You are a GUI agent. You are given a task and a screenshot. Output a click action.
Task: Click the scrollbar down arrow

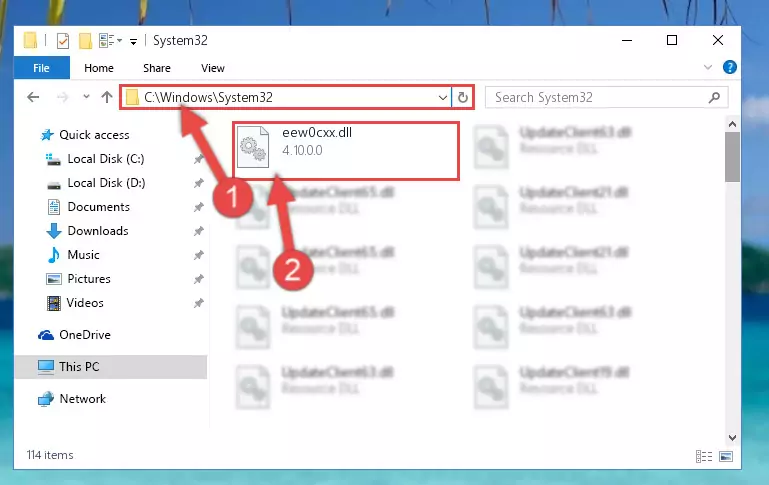coord(732,437)
